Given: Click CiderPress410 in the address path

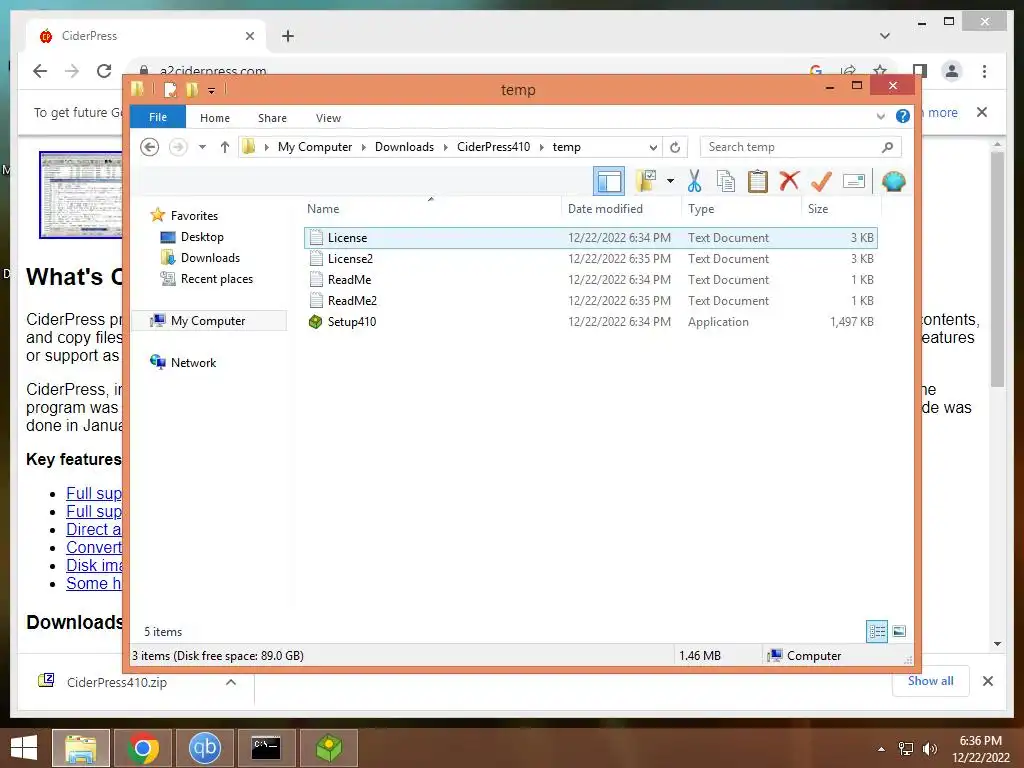Looking at the screenshot, I should pyautogui.click(x=494, y=147).
